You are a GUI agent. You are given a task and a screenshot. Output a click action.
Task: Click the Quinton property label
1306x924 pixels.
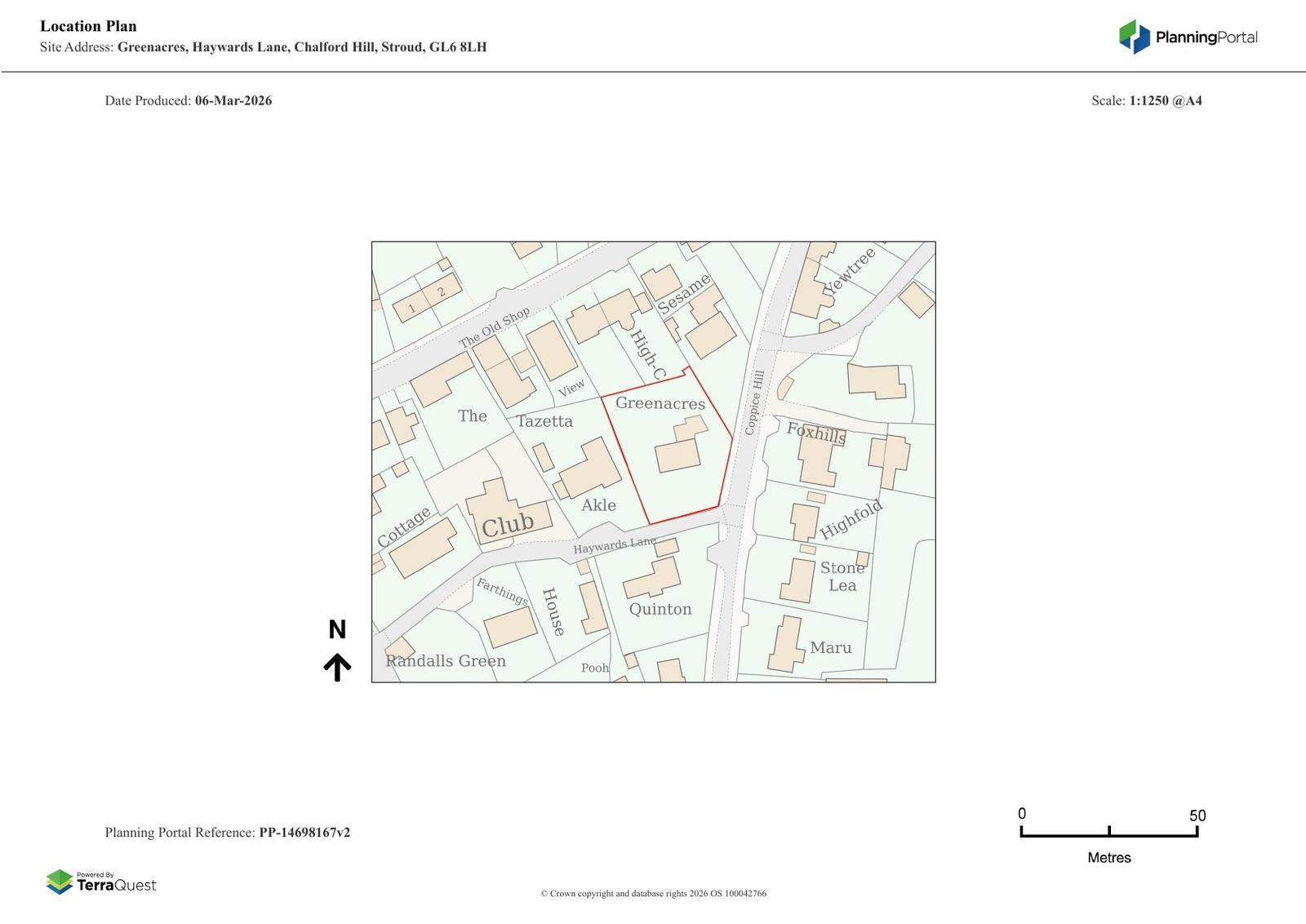[x=660, y=609]
